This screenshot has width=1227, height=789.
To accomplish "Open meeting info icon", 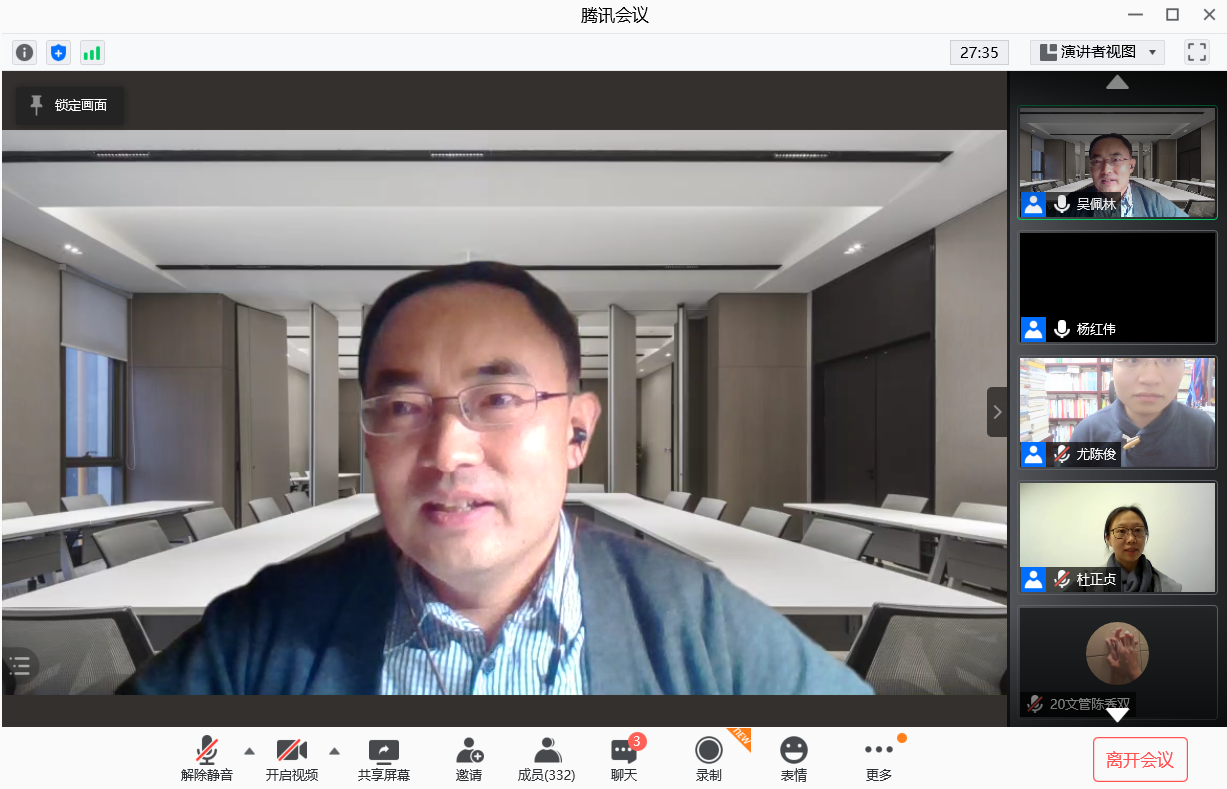I will 24,52.
